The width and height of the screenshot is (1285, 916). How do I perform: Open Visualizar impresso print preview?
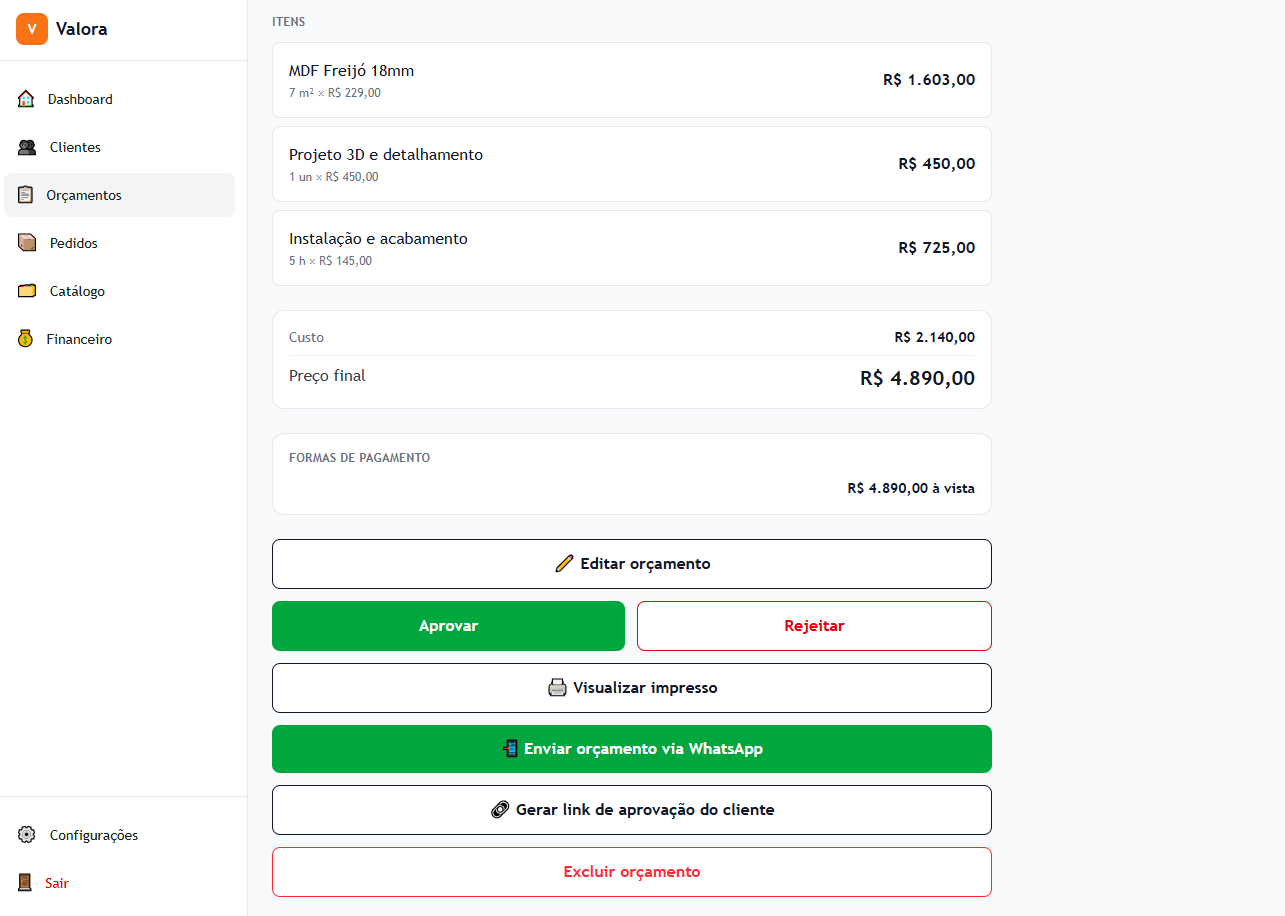click(632, 688)
